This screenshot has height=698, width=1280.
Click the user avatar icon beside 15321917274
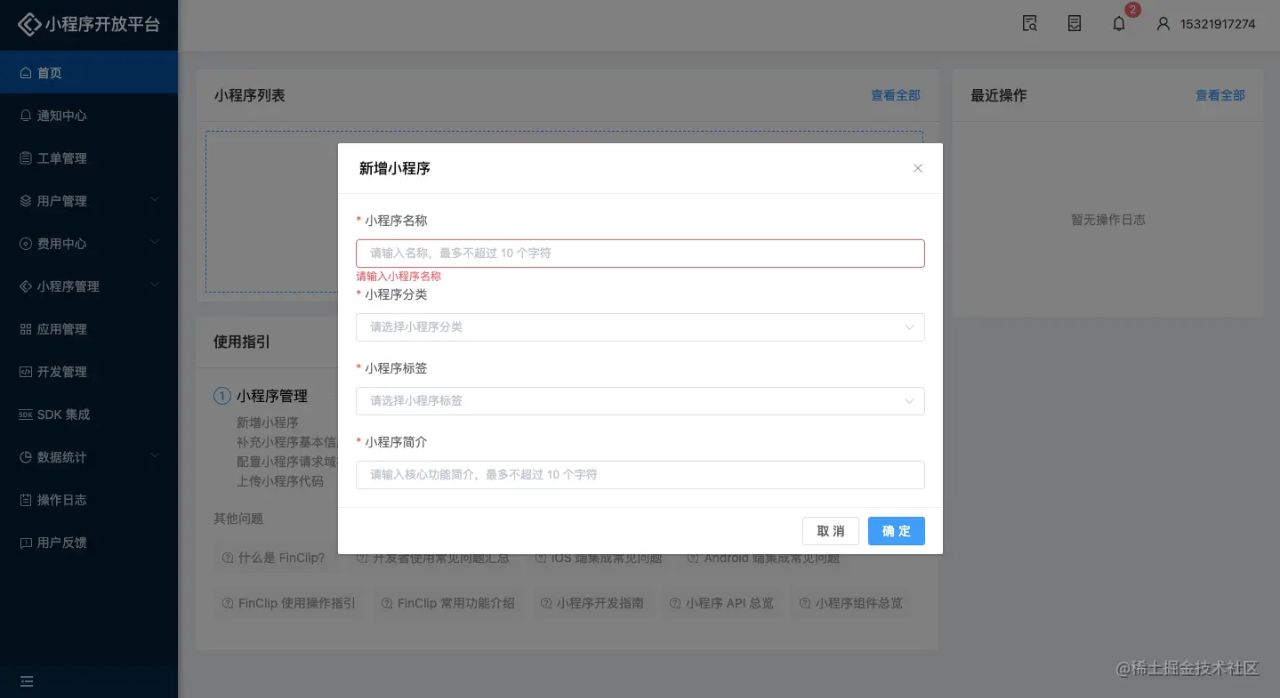point(1163,24)
